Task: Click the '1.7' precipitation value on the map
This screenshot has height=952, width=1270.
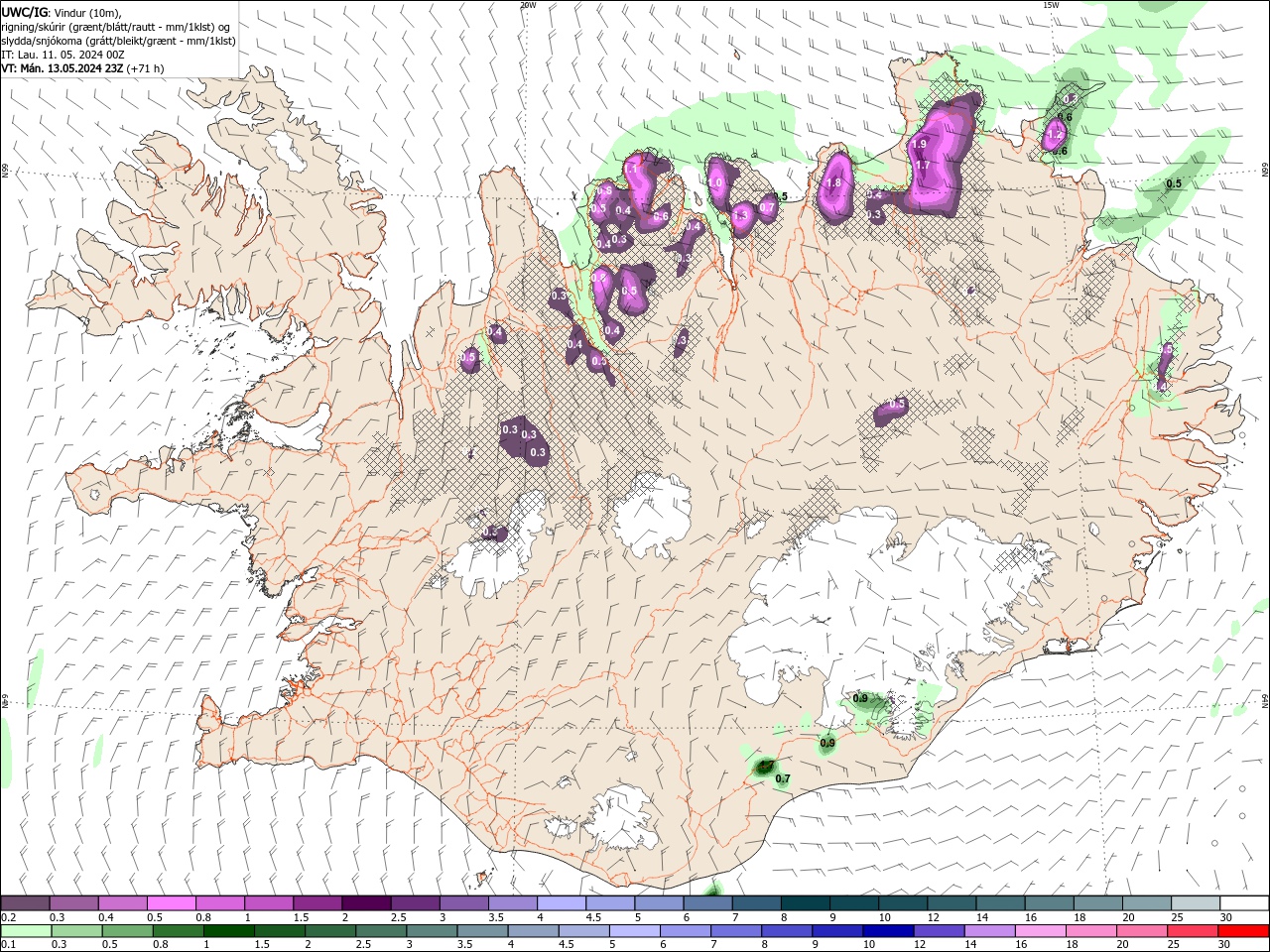Action: point(922,166)
